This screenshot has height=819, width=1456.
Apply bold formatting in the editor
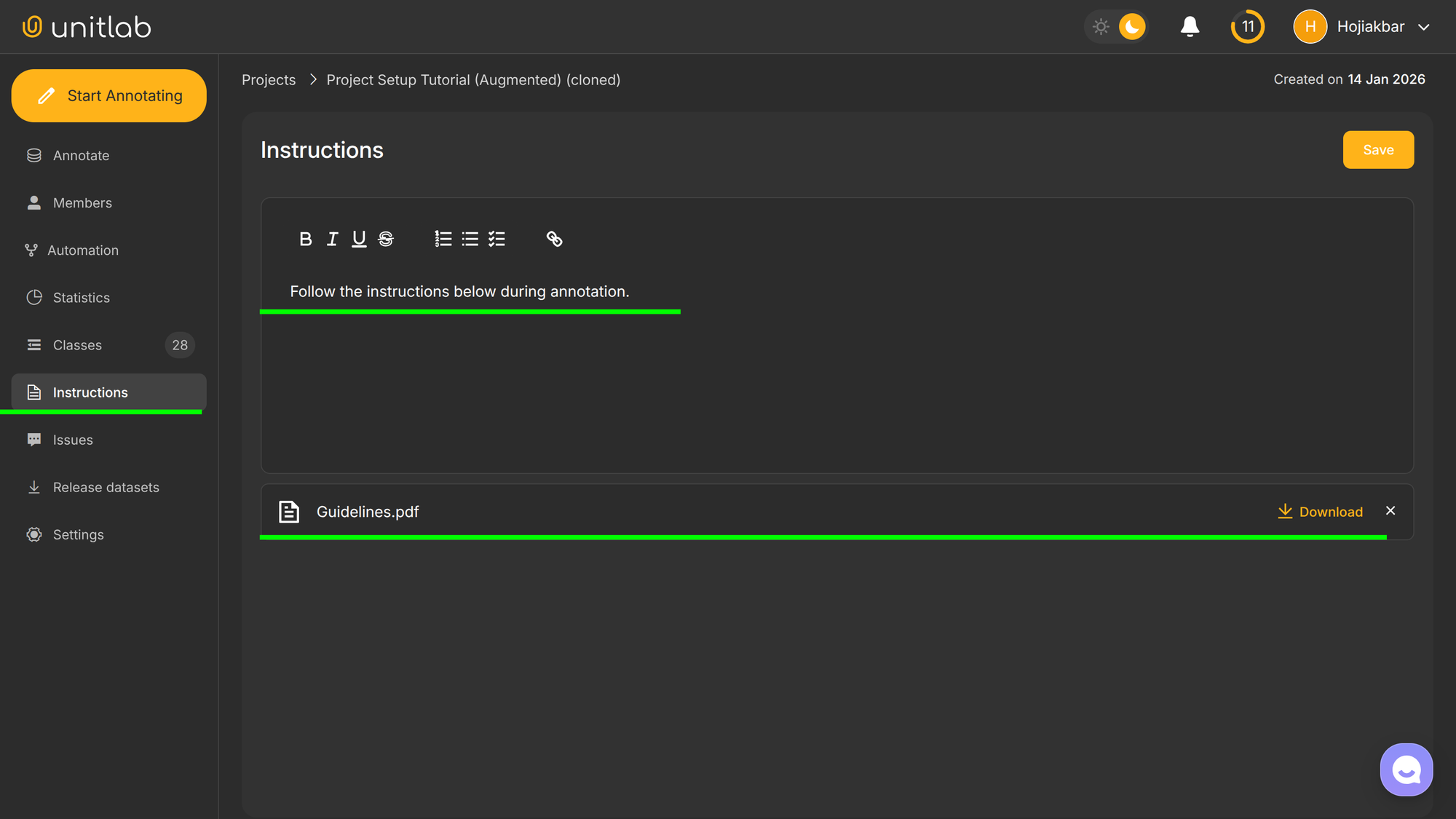[x=305, y=239]
